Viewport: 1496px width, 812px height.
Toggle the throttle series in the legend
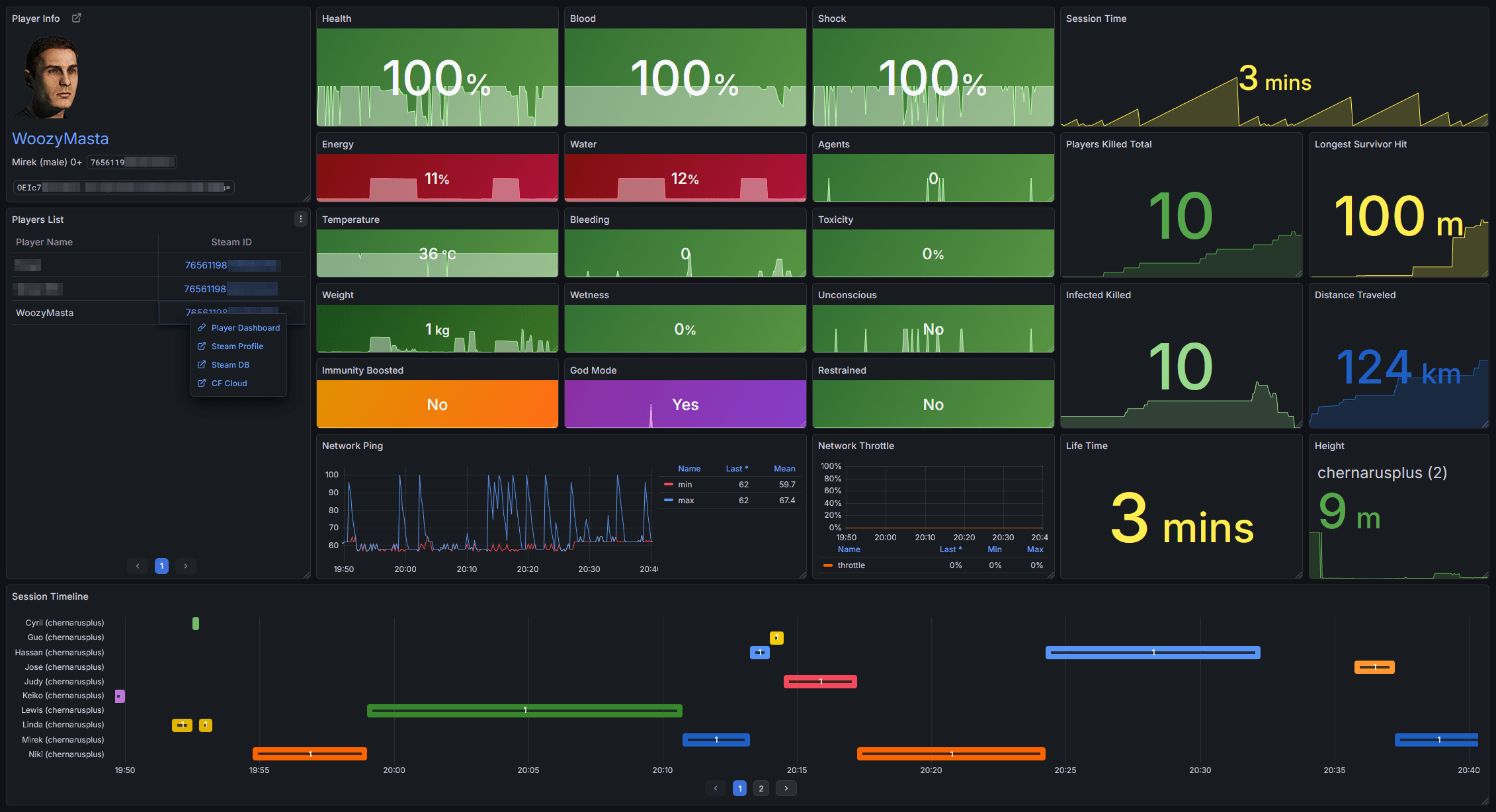851,565
